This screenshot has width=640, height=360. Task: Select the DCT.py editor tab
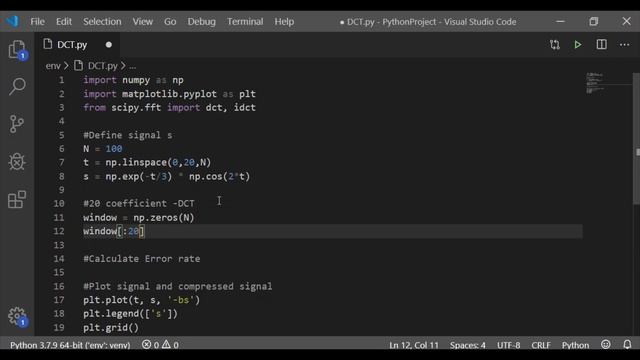(x=78, y=44)
